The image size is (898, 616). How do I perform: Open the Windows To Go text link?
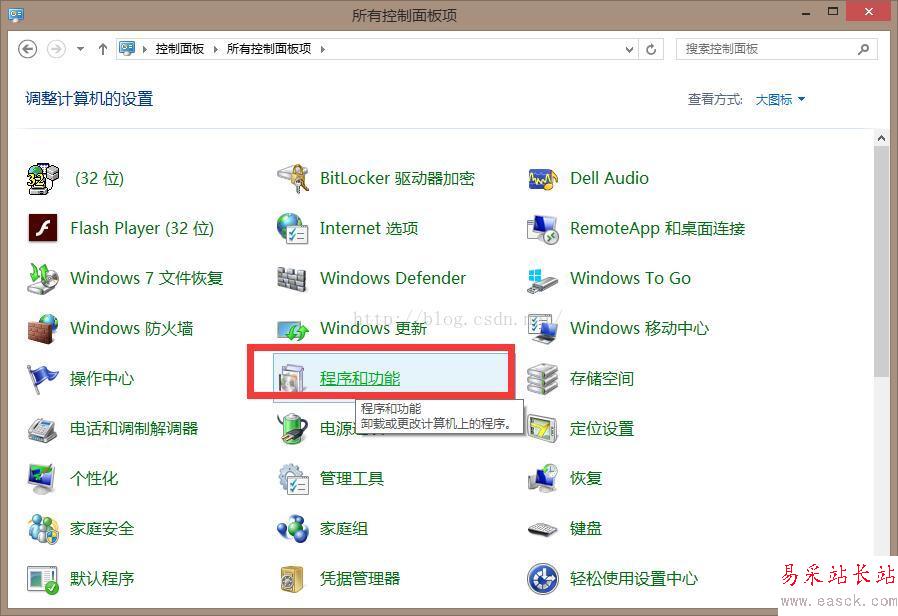631,278
